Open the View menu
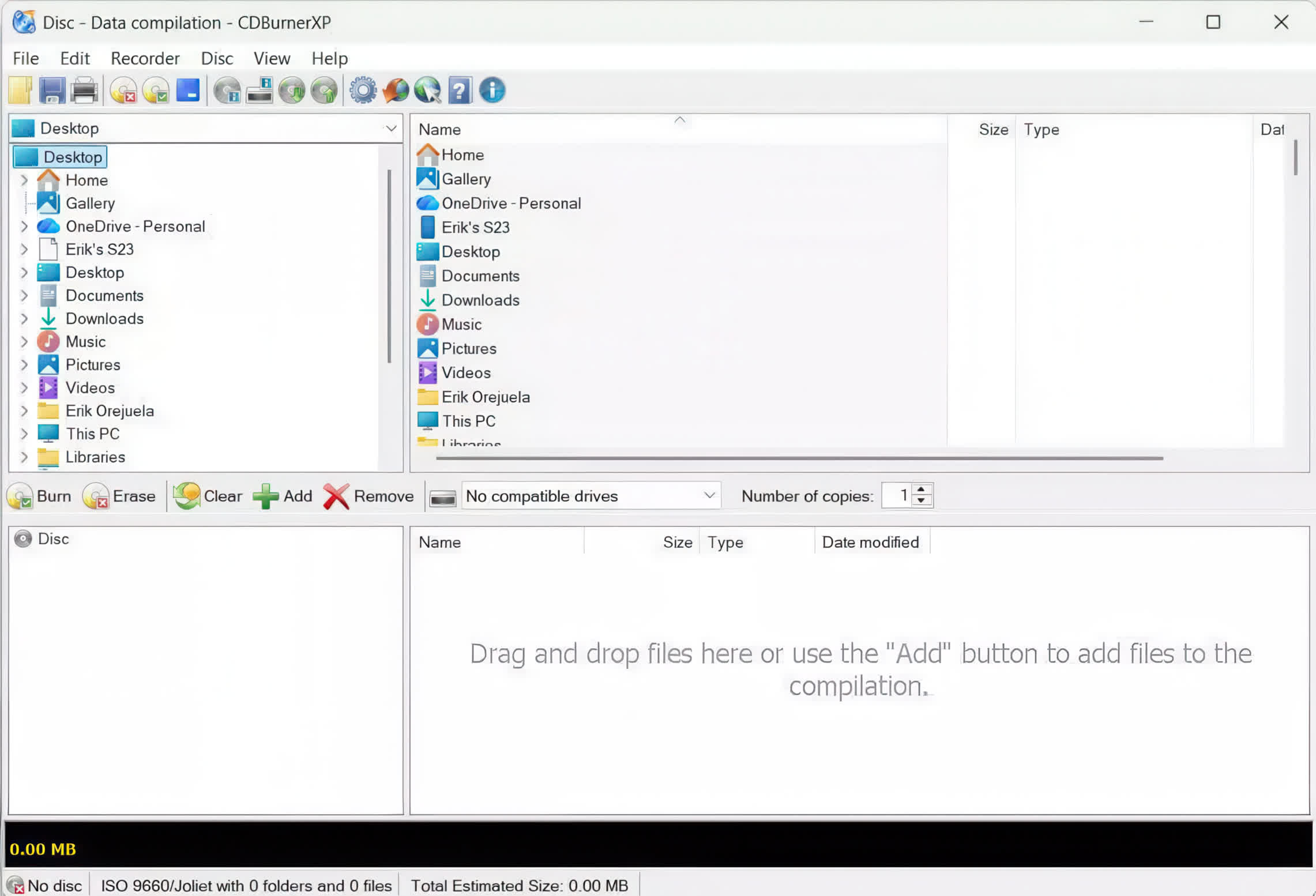Image resolution: width=1316 pixels, height=896 pixels. pos(272,58)
